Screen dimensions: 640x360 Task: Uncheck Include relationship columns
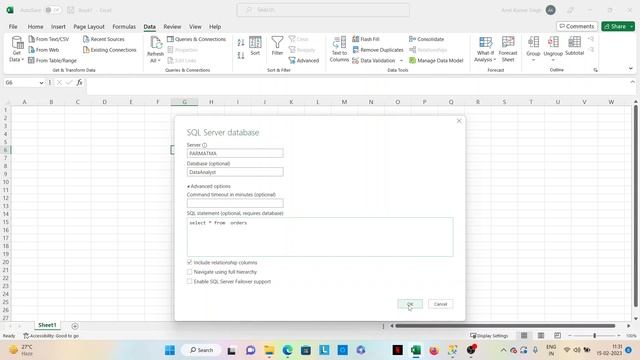click(x=189, y=262)
